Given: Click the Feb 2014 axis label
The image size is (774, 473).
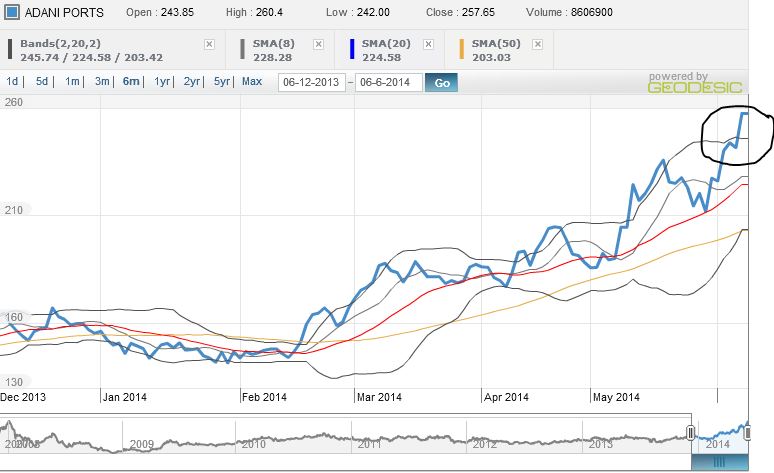Looking at the screenshot, I should [264, 397].
